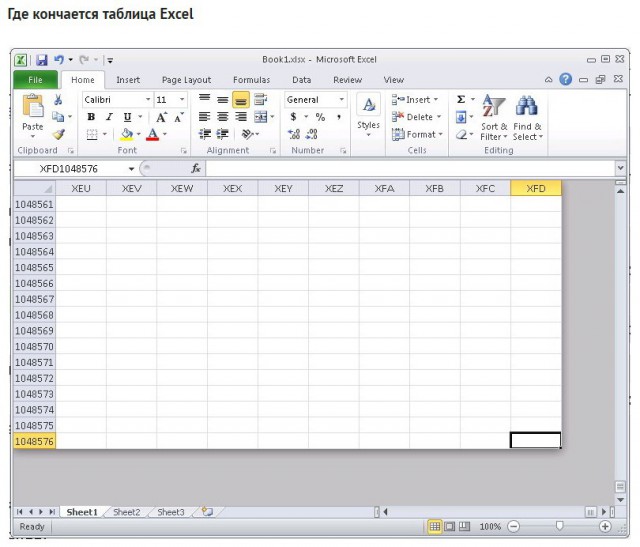
Task: Select the Format Painter brush
Action: 58,134
